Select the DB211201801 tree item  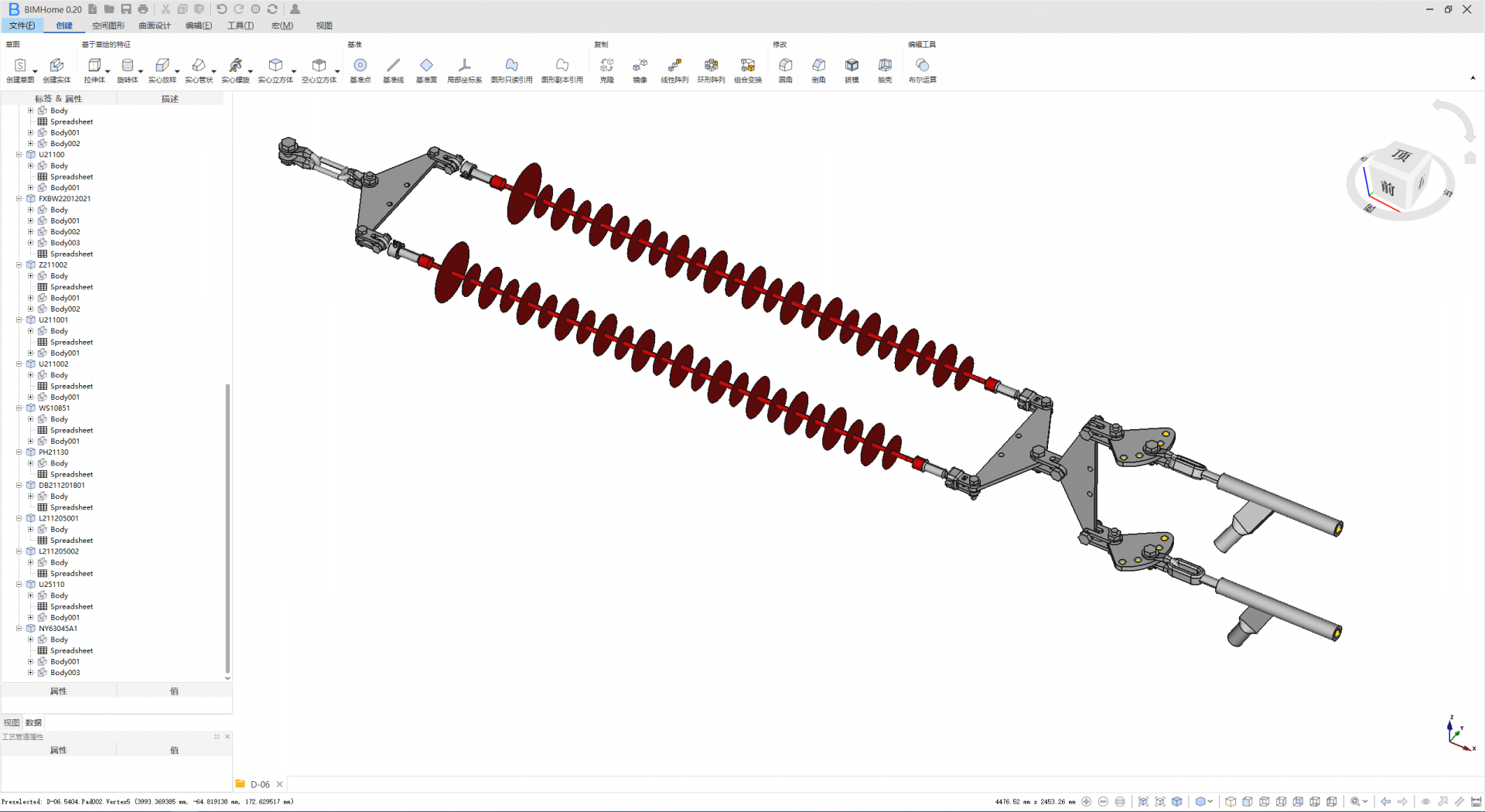62,486
